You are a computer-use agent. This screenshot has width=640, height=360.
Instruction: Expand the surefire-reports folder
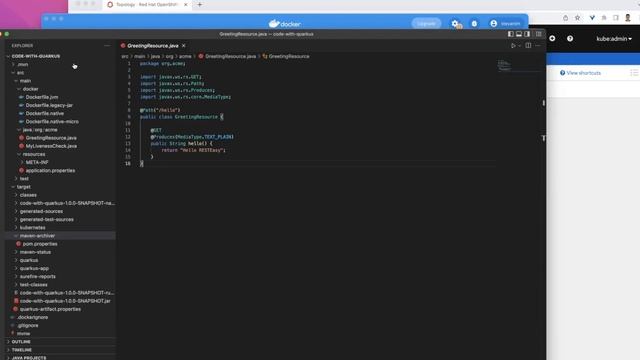pos(38,277)
